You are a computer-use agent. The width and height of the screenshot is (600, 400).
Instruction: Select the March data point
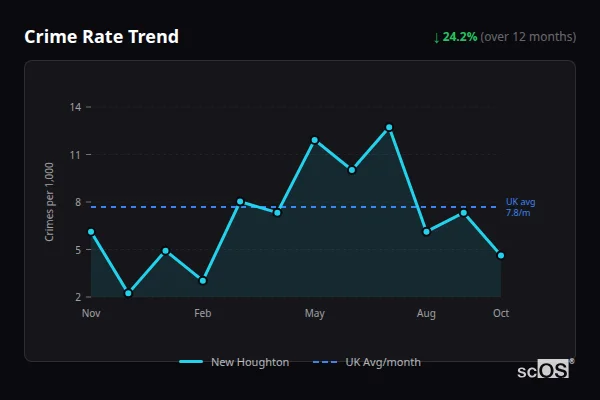pyautogui.click(x=240, y=201)
